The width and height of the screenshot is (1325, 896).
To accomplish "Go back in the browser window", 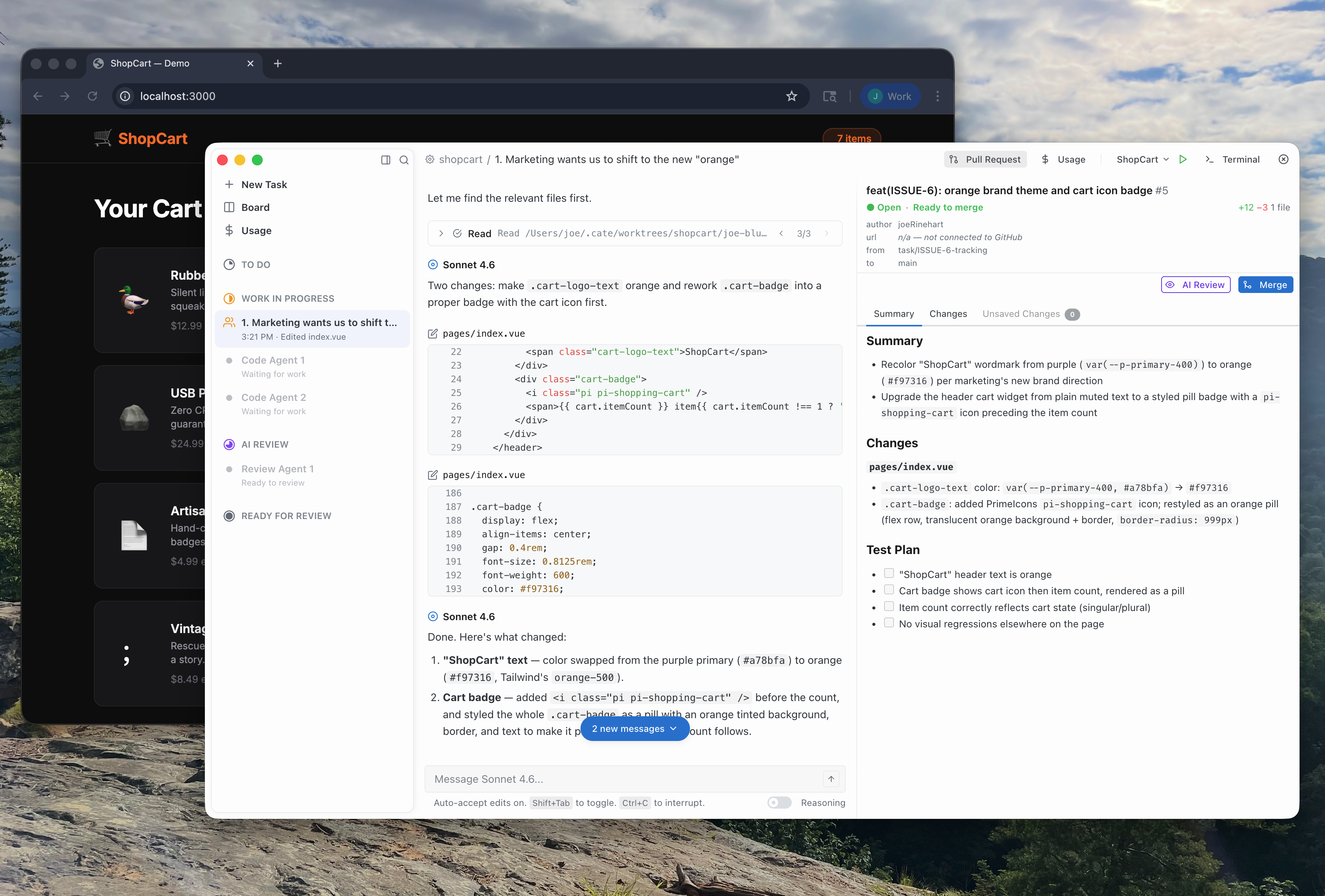I will (x=38, y=97).
